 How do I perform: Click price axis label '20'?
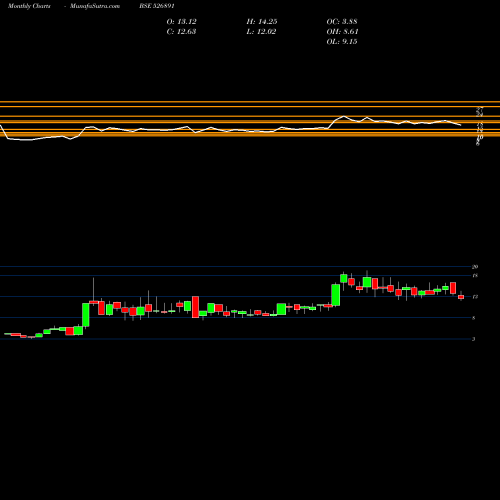point(475,267)
